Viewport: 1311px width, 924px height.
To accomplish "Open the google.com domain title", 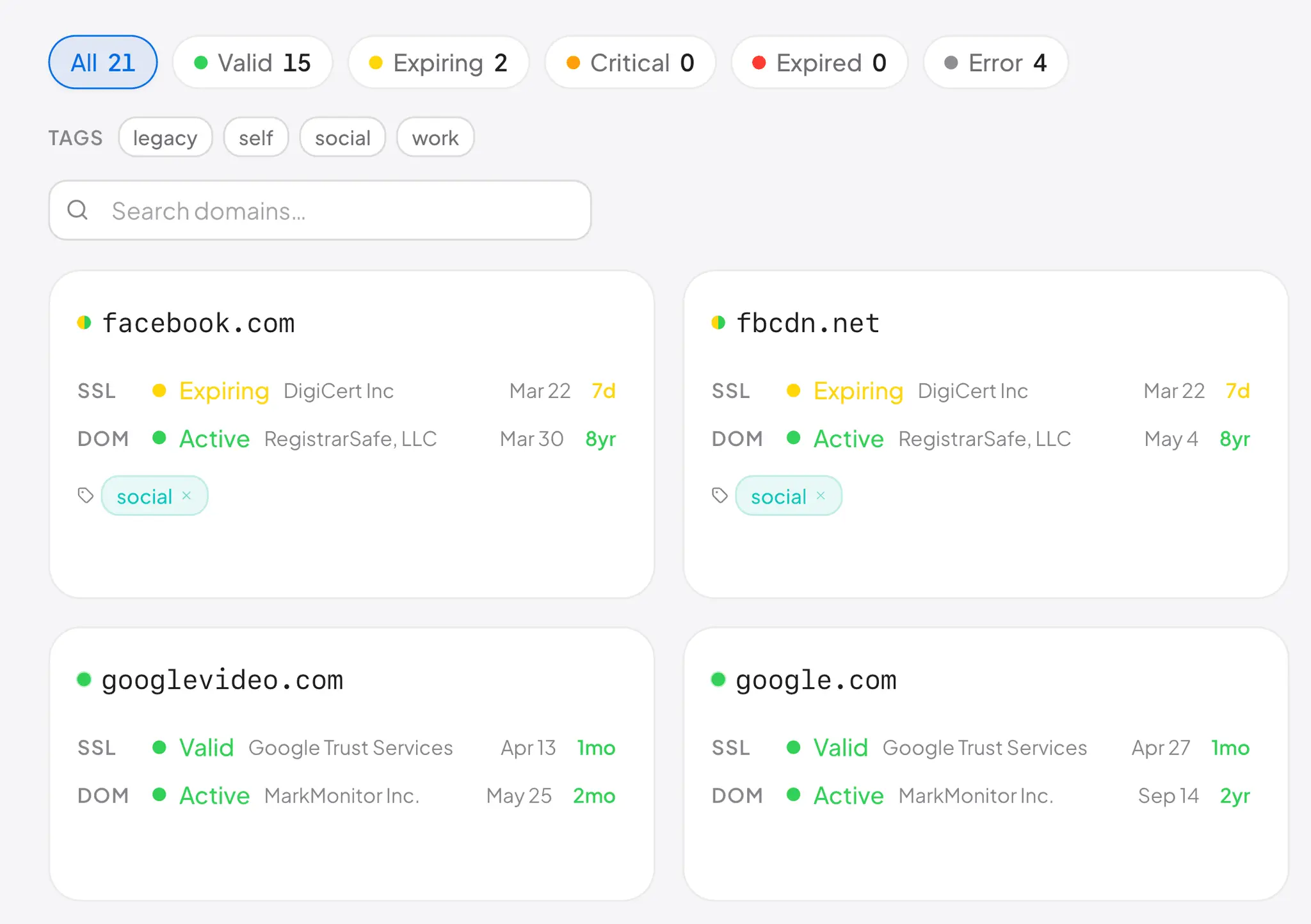I will [816, 680].
